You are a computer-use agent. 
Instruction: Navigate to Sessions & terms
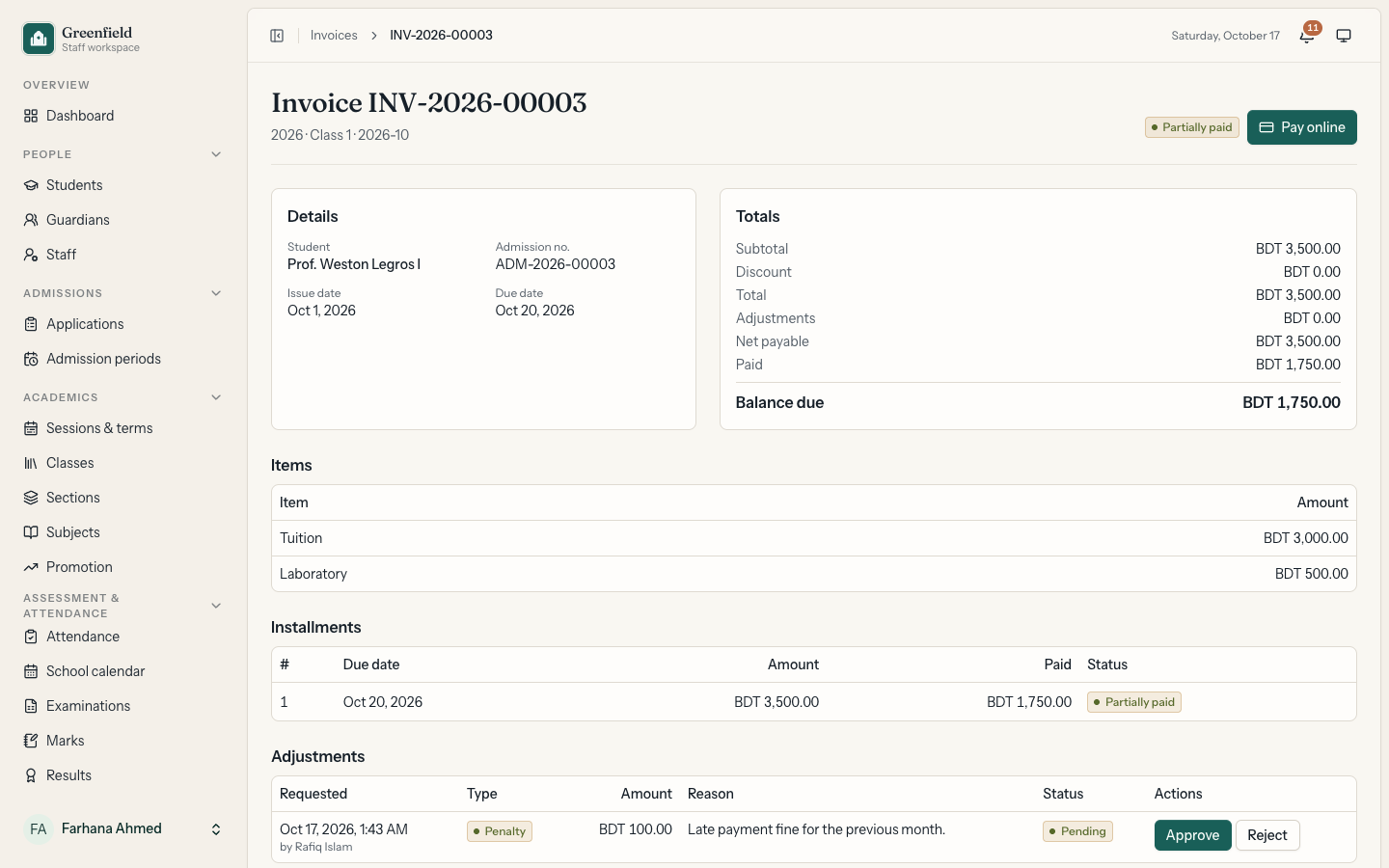tap(123, 428)
